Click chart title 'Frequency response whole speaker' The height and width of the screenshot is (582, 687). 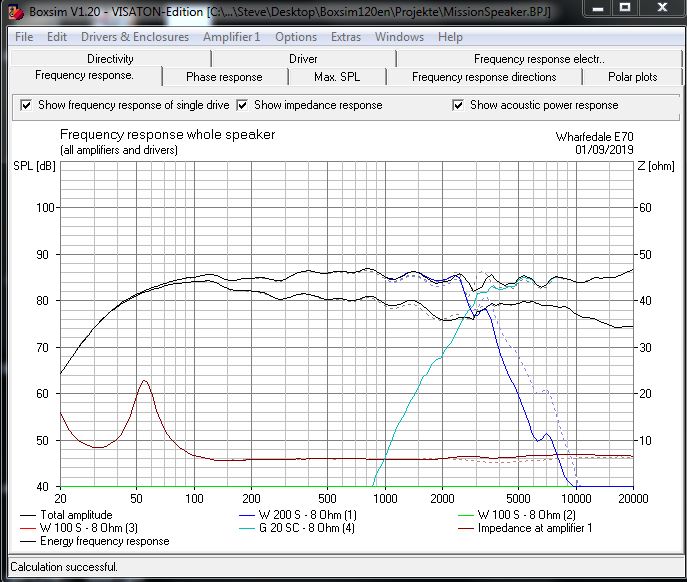tap(167, 135)
